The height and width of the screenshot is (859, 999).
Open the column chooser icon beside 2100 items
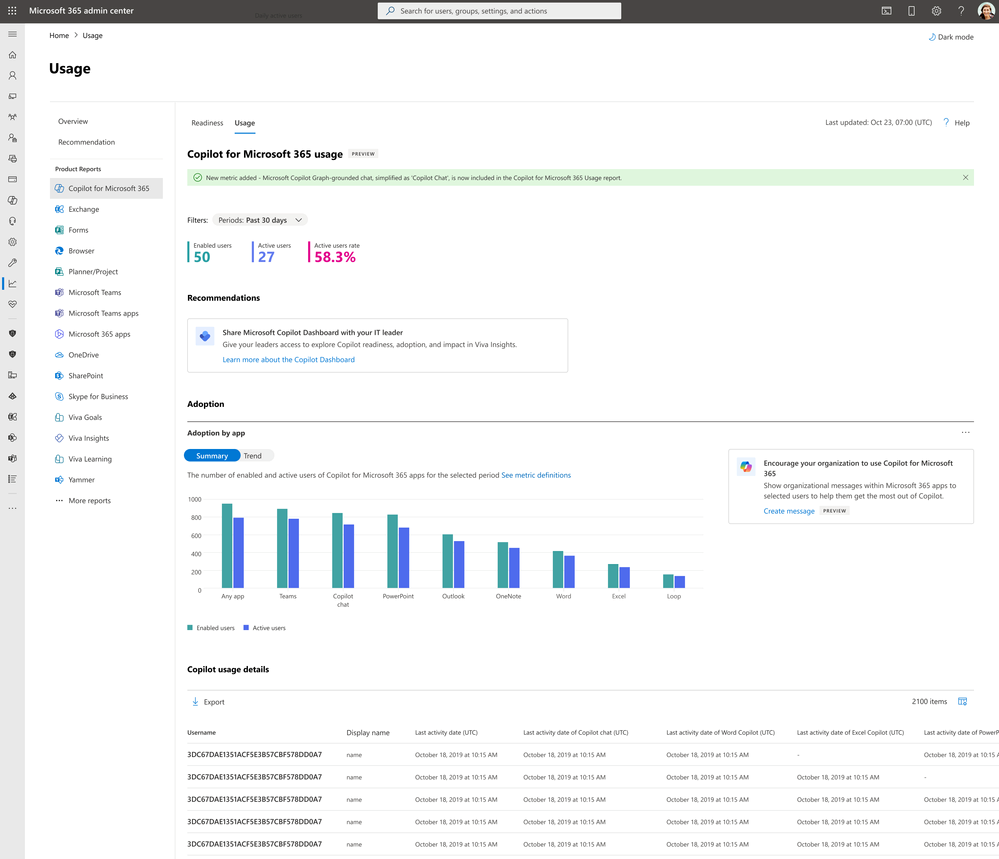coord(962,702)
